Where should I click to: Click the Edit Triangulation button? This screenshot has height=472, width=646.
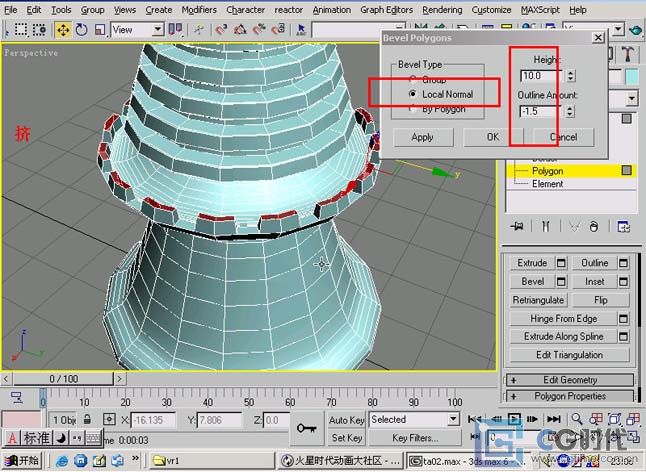click(x=569, y=355)
